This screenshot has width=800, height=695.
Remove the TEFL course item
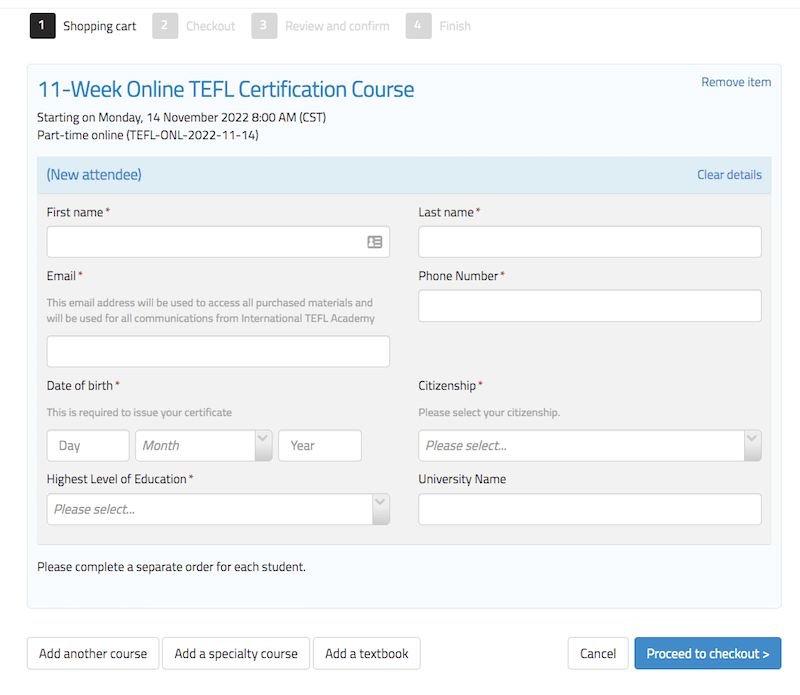point(736,82)
